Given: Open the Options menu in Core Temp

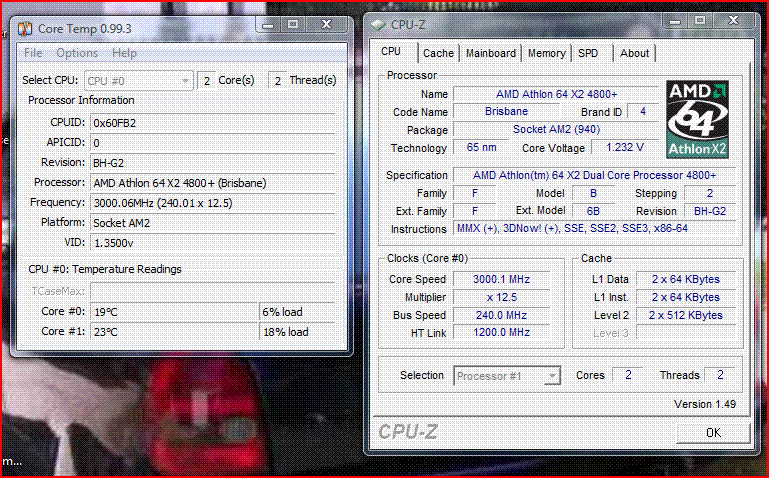Looking at the screenshot, I should [x=77, y=53].
